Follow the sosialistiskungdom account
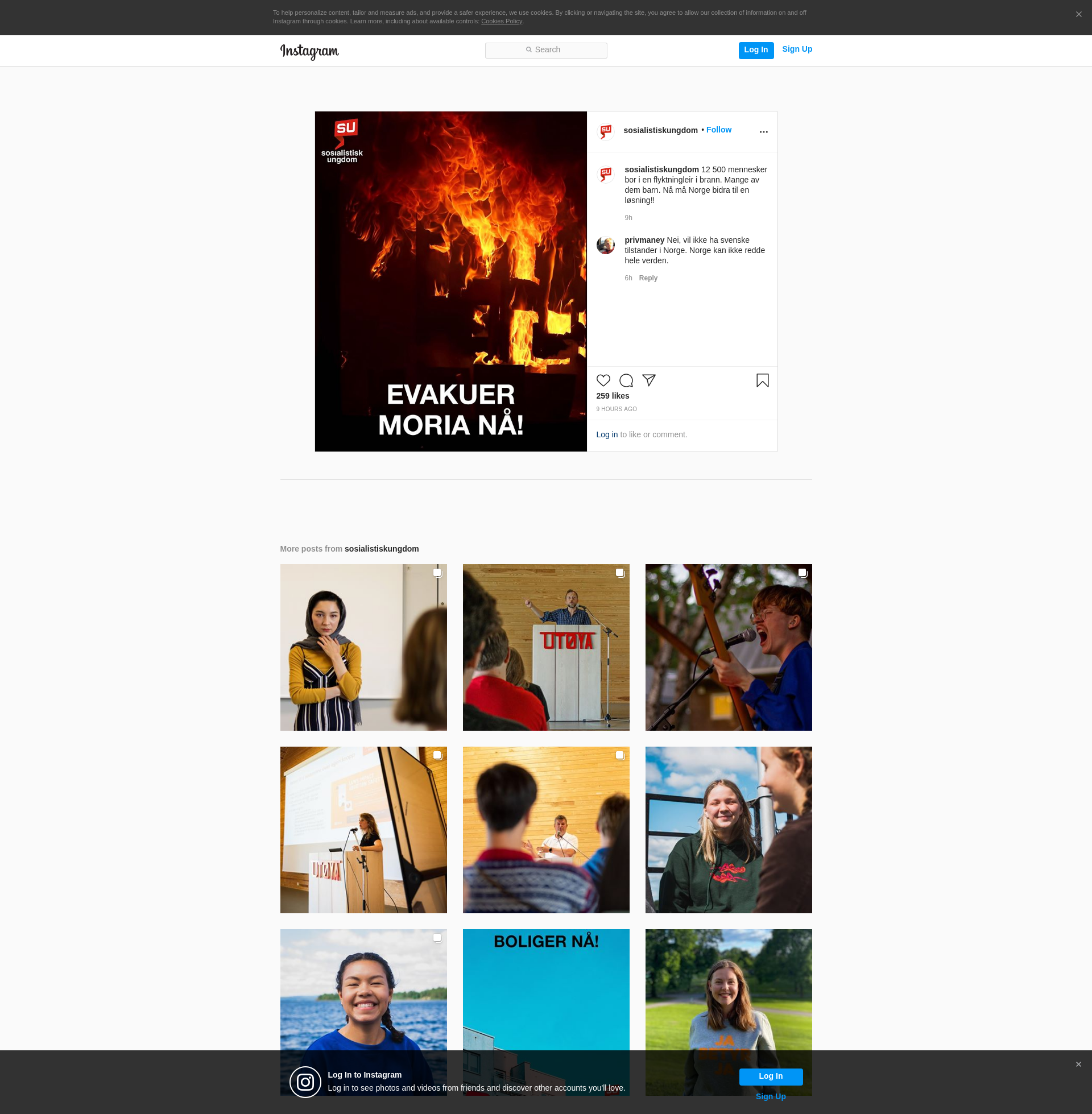1092x1114 pixels. coord(719,130)
